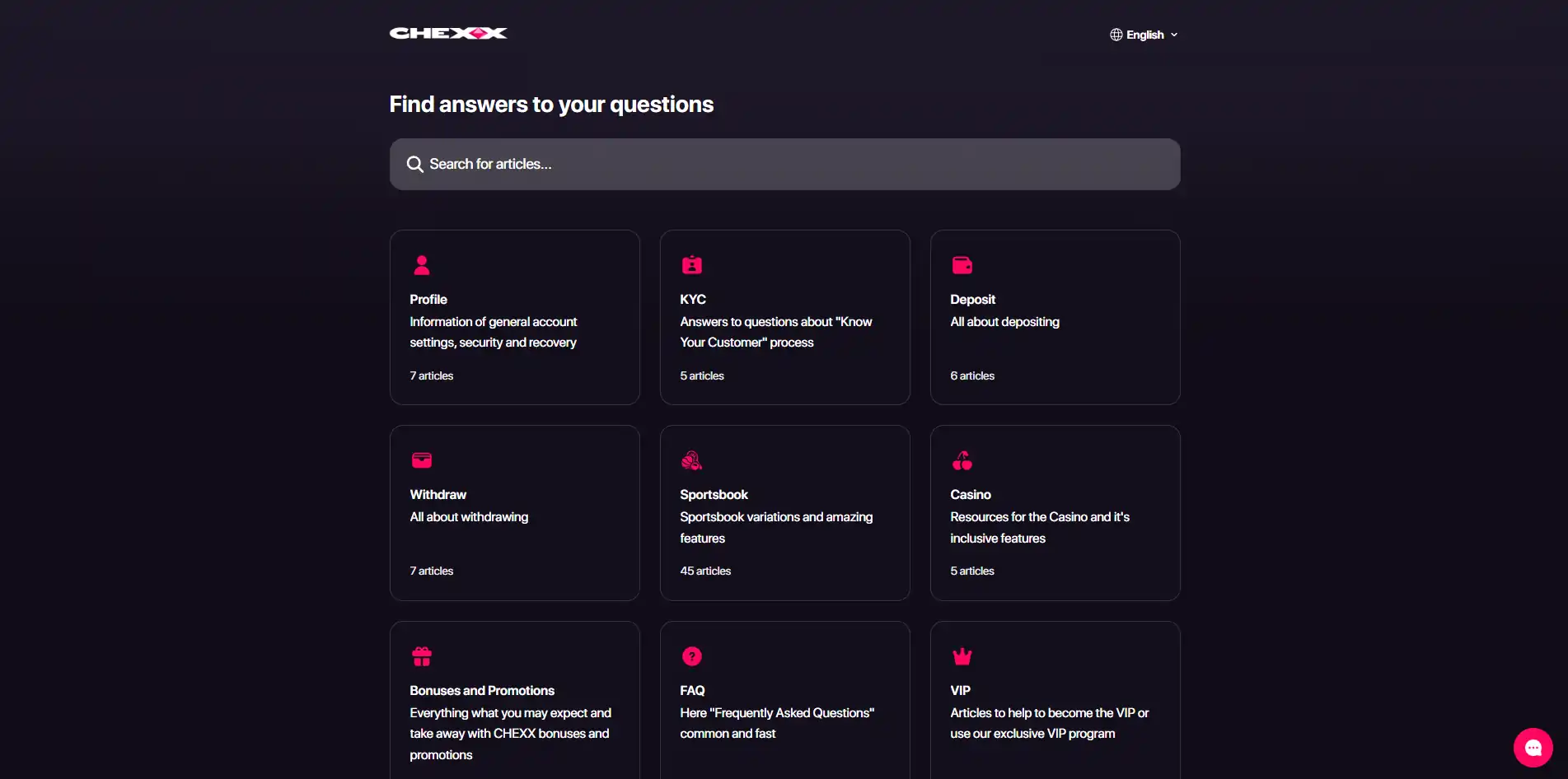This screenshot has height=779, width=1568.
Task: Click '6 articles' under Deposit
Action: [972, 376]
